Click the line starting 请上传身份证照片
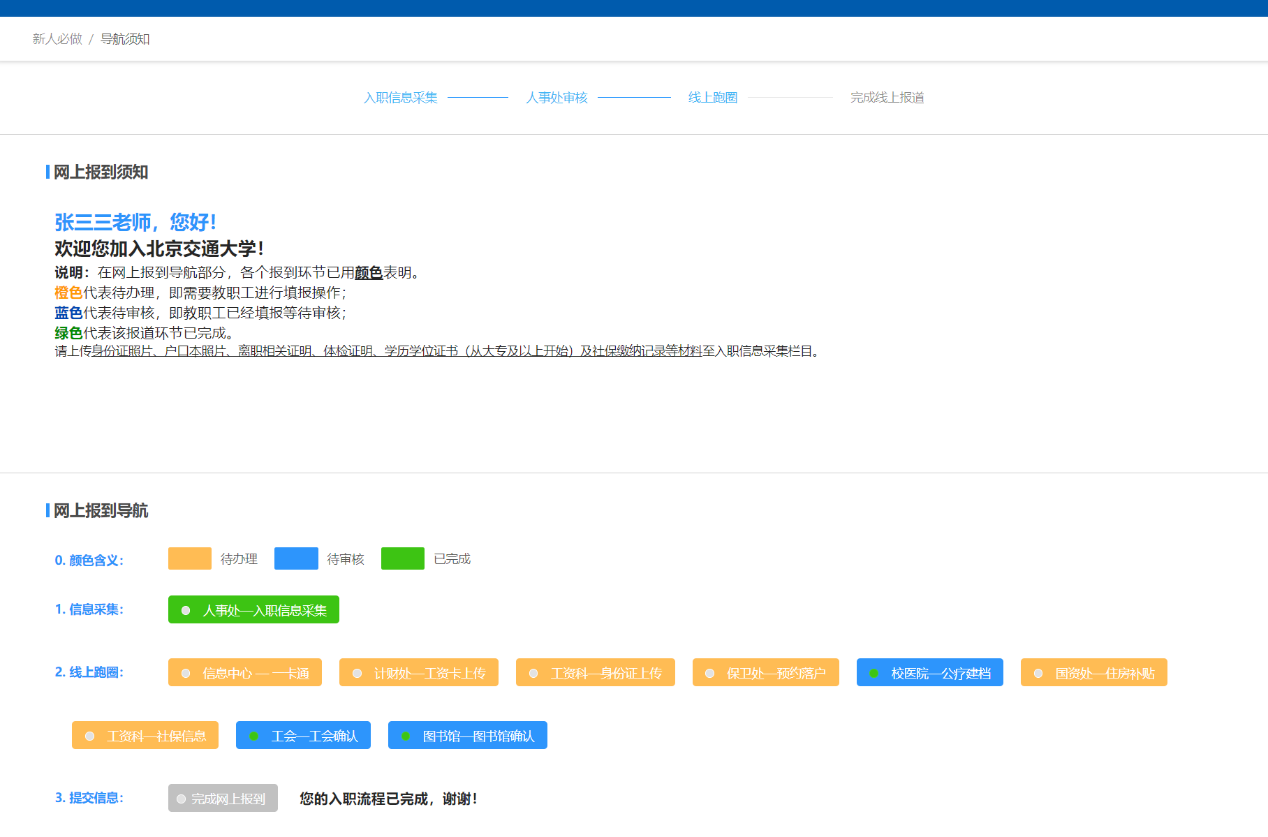 (437, 351)
